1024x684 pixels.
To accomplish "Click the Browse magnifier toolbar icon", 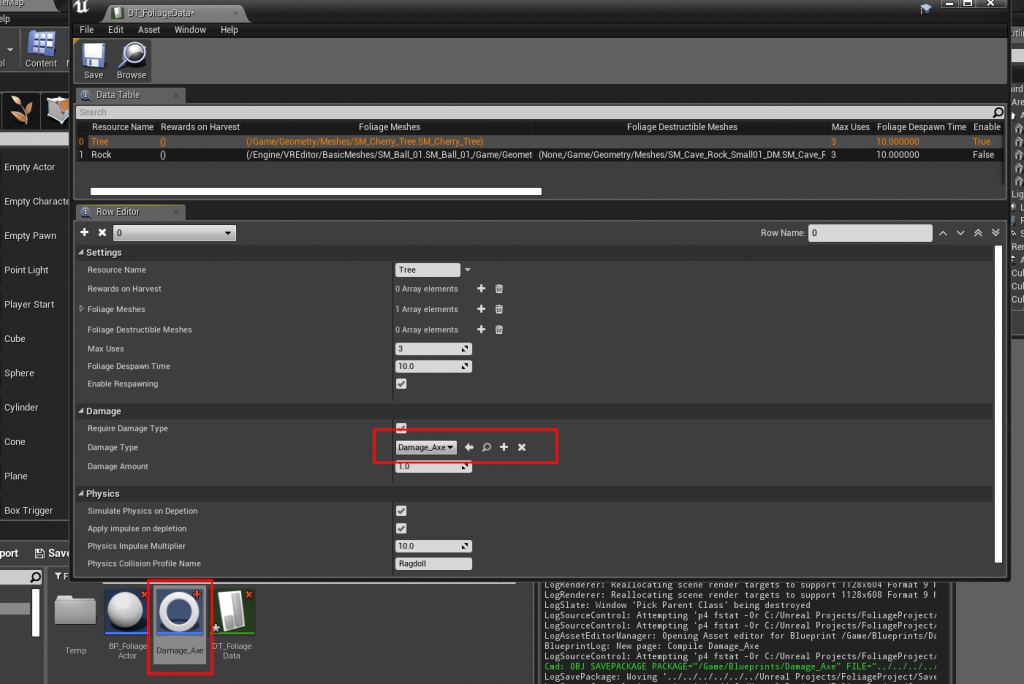I will click(x=131, y=61).
